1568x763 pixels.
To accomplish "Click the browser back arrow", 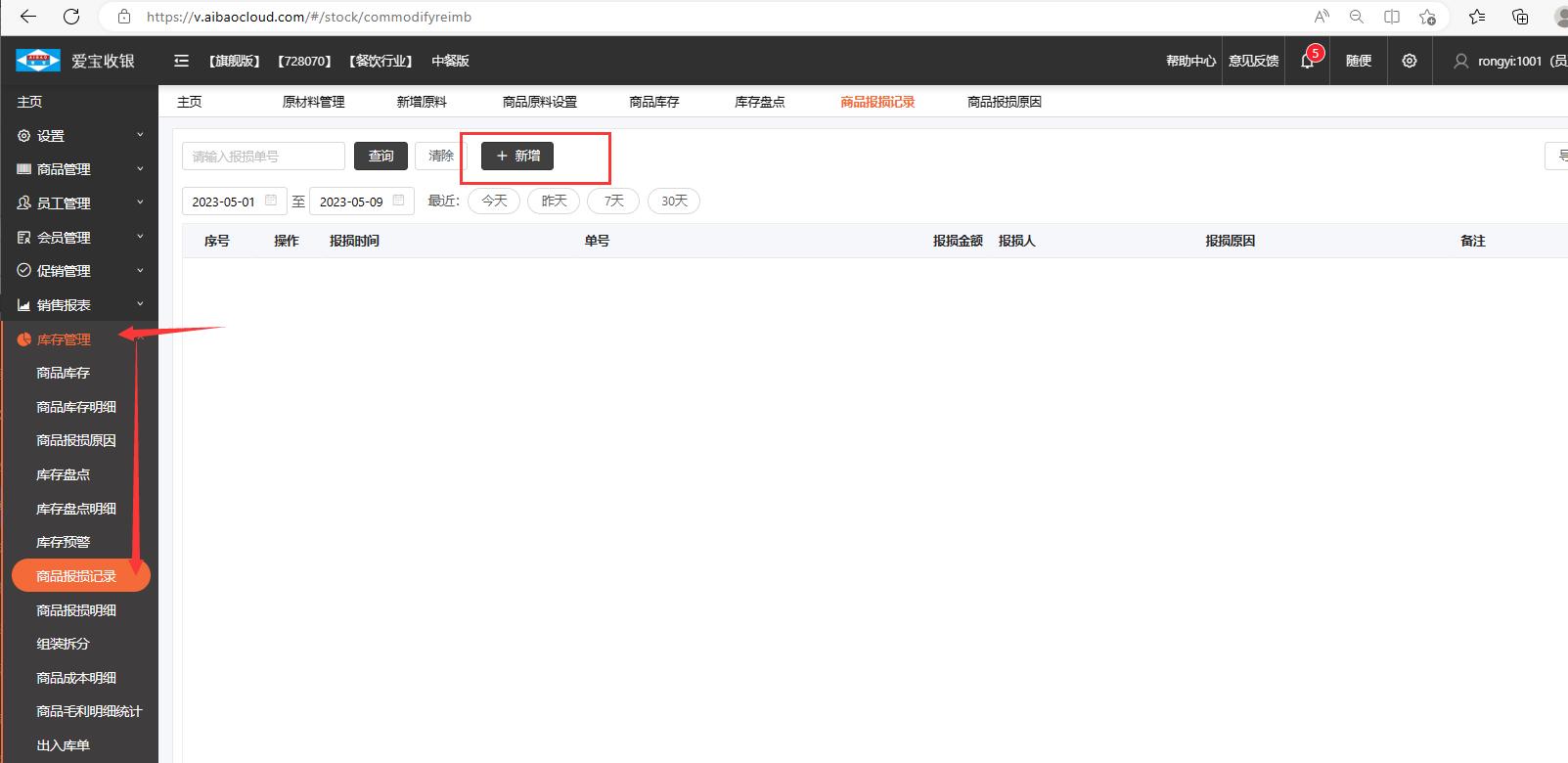I will click(x=28, y=17).
